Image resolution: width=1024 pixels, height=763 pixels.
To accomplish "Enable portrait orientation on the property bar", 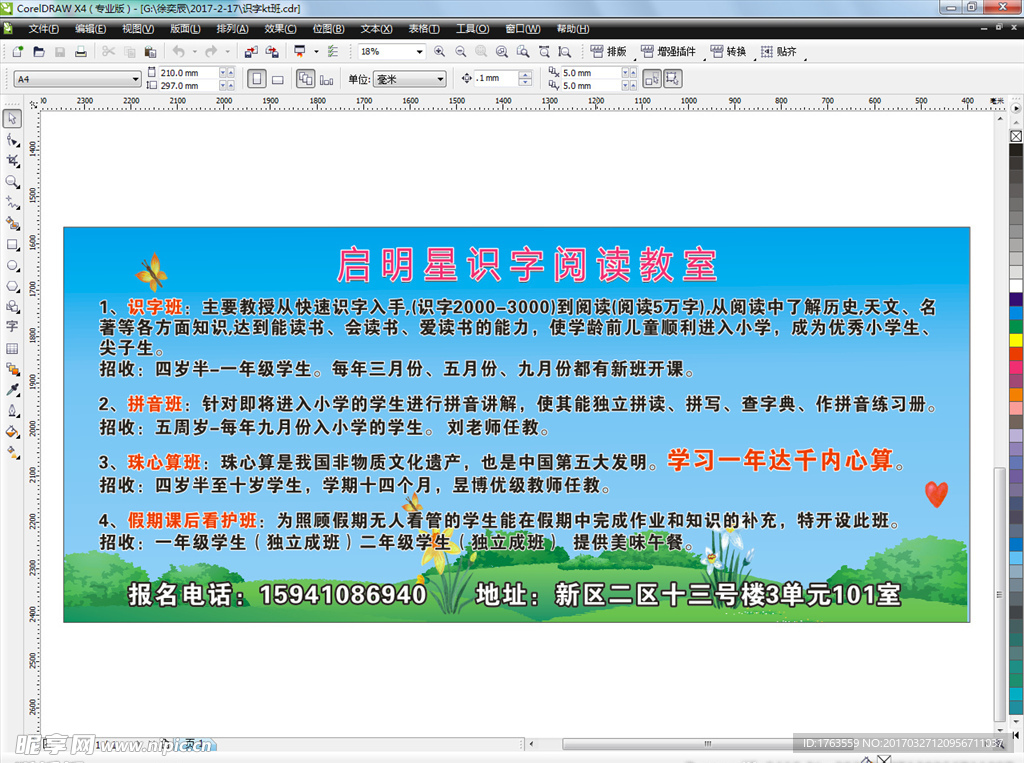I will [x=256, y=79].
